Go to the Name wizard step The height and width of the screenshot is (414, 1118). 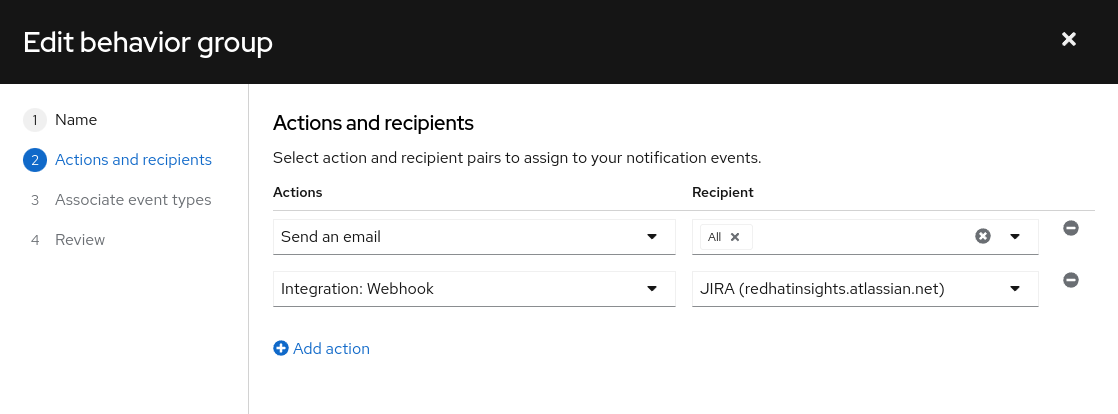(x=76, y=120)
